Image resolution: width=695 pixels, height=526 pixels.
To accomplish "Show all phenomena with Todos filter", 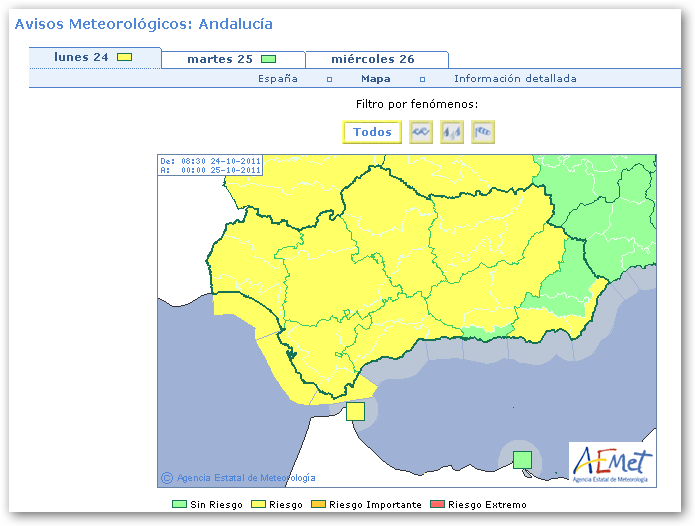I will tap(372, 133).
